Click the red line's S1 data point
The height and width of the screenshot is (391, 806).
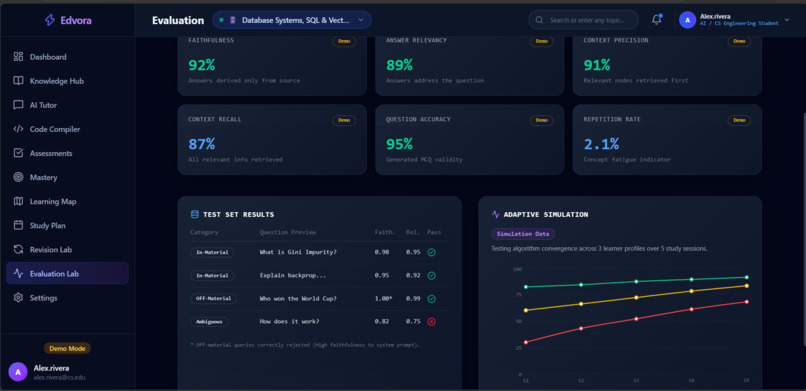click(x=525, y=342)
